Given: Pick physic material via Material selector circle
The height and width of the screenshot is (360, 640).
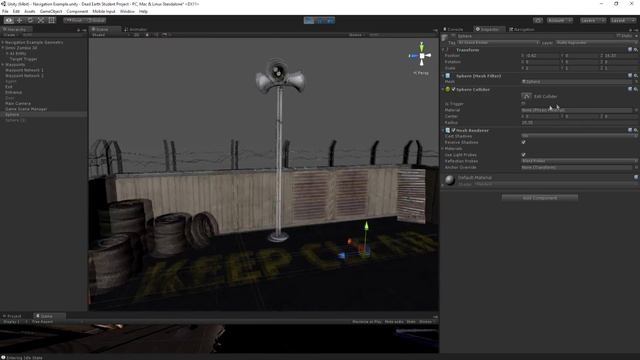Looking at the screenshot, I should tap(636, 110).
